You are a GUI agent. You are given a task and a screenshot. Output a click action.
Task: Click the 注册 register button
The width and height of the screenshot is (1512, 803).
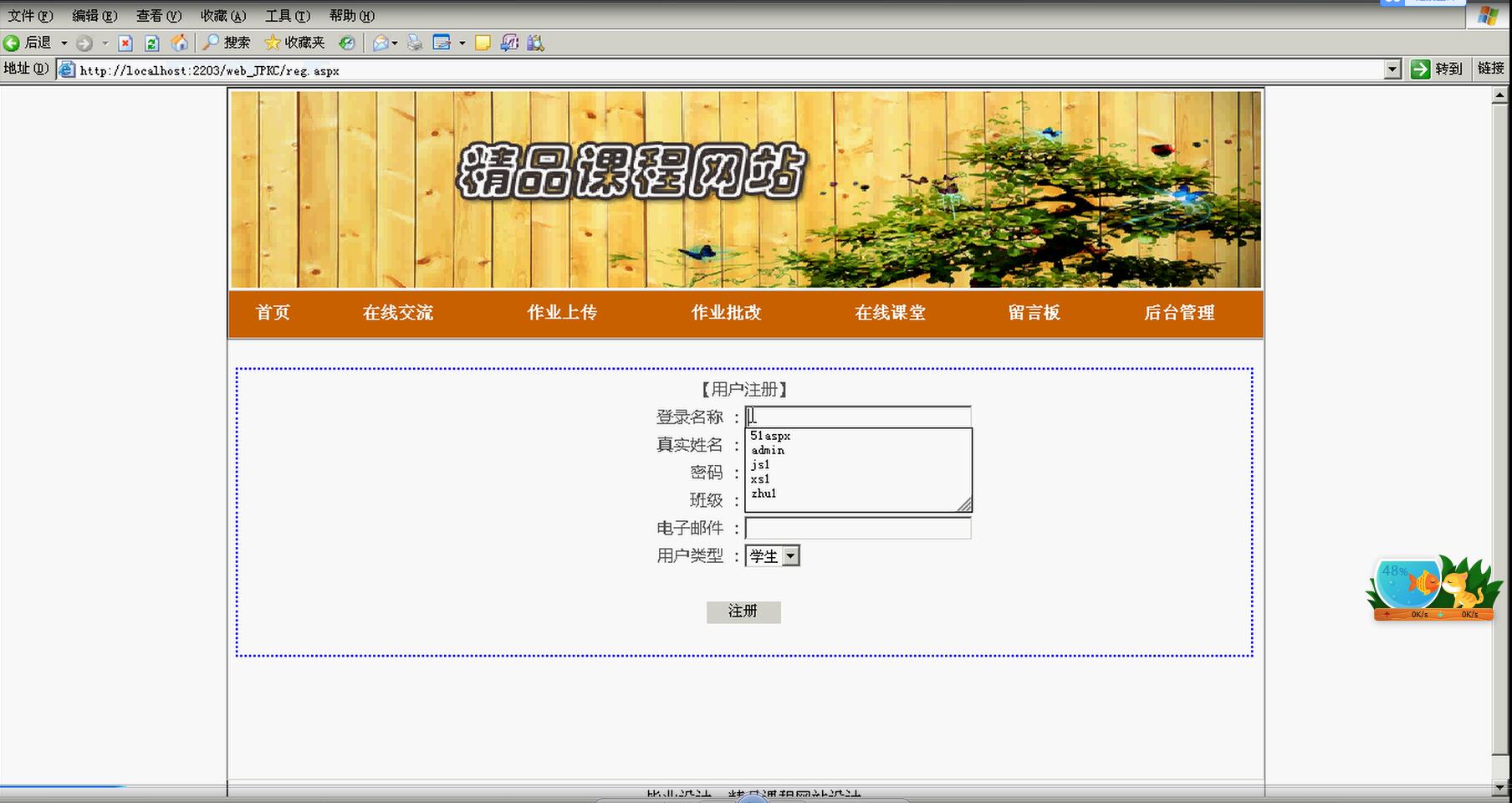(x=743, y=611)
